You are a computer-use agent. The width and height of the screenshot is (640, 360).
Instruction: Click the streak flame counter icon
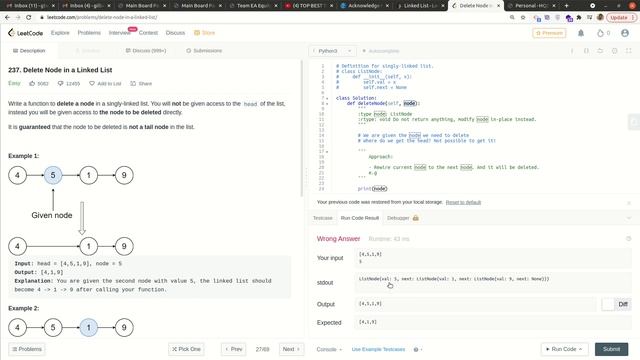point(600,33)
